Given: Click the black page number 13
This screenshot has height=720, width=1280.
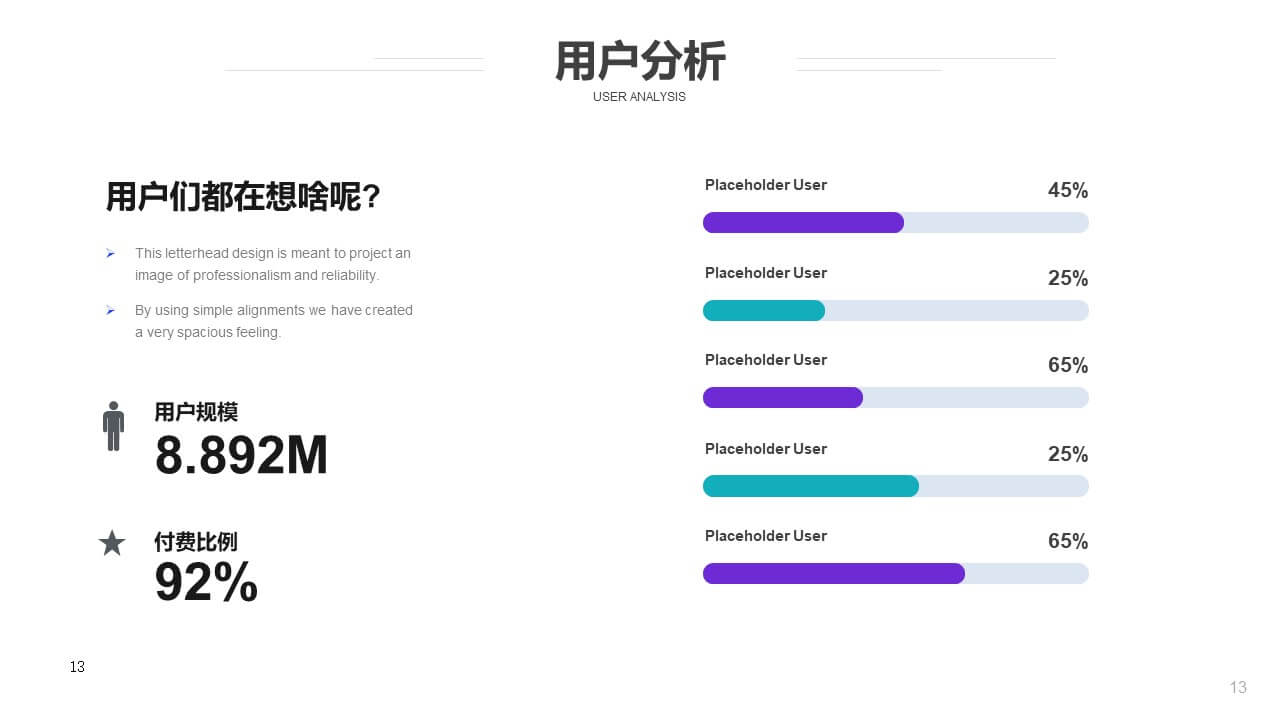Looking at the screenshot, I should (x=77, y=667).
